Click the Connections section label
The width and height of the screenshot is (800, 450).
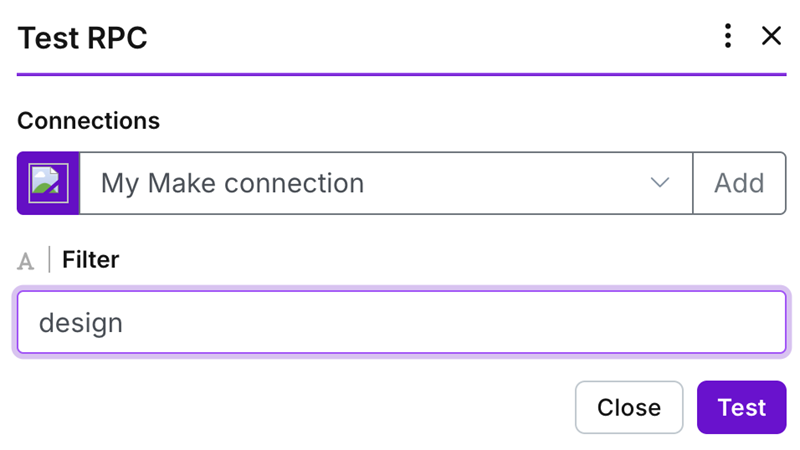pos(88,121)
